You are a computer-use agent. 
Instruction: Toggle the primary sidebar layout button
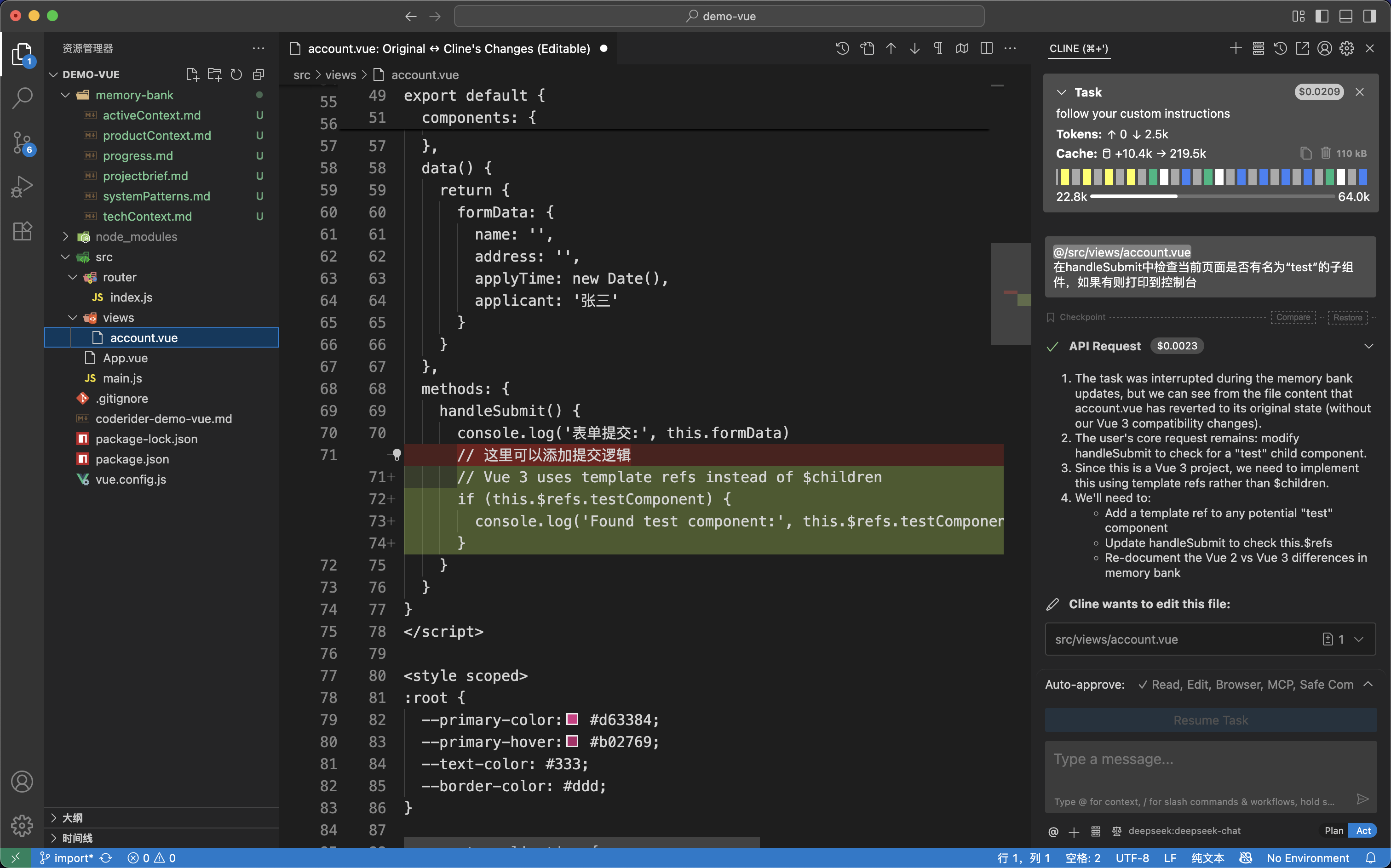point(1322,16)
